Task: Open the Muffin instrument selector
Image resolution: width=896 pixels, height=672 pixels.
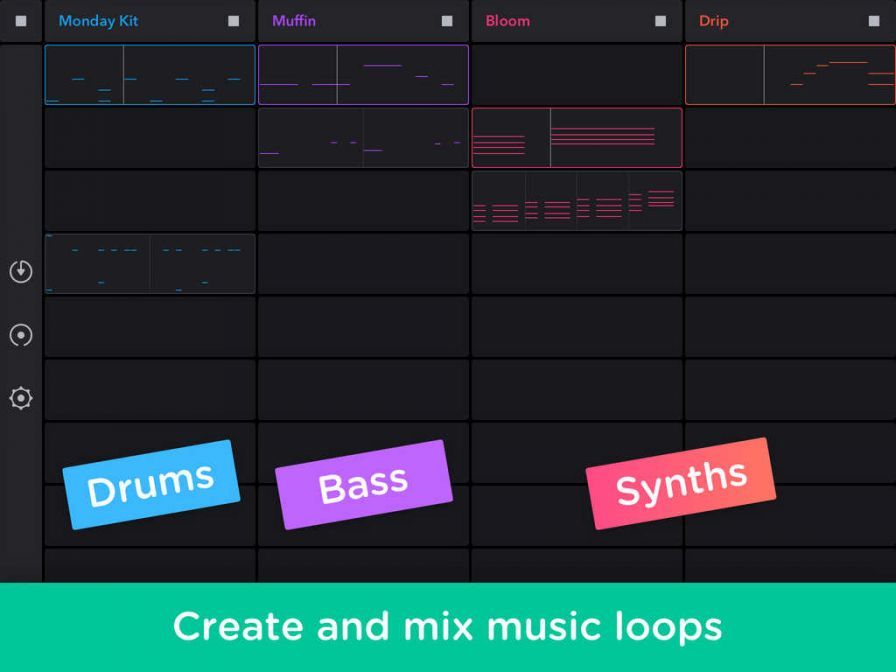Action: pos(295,20)
